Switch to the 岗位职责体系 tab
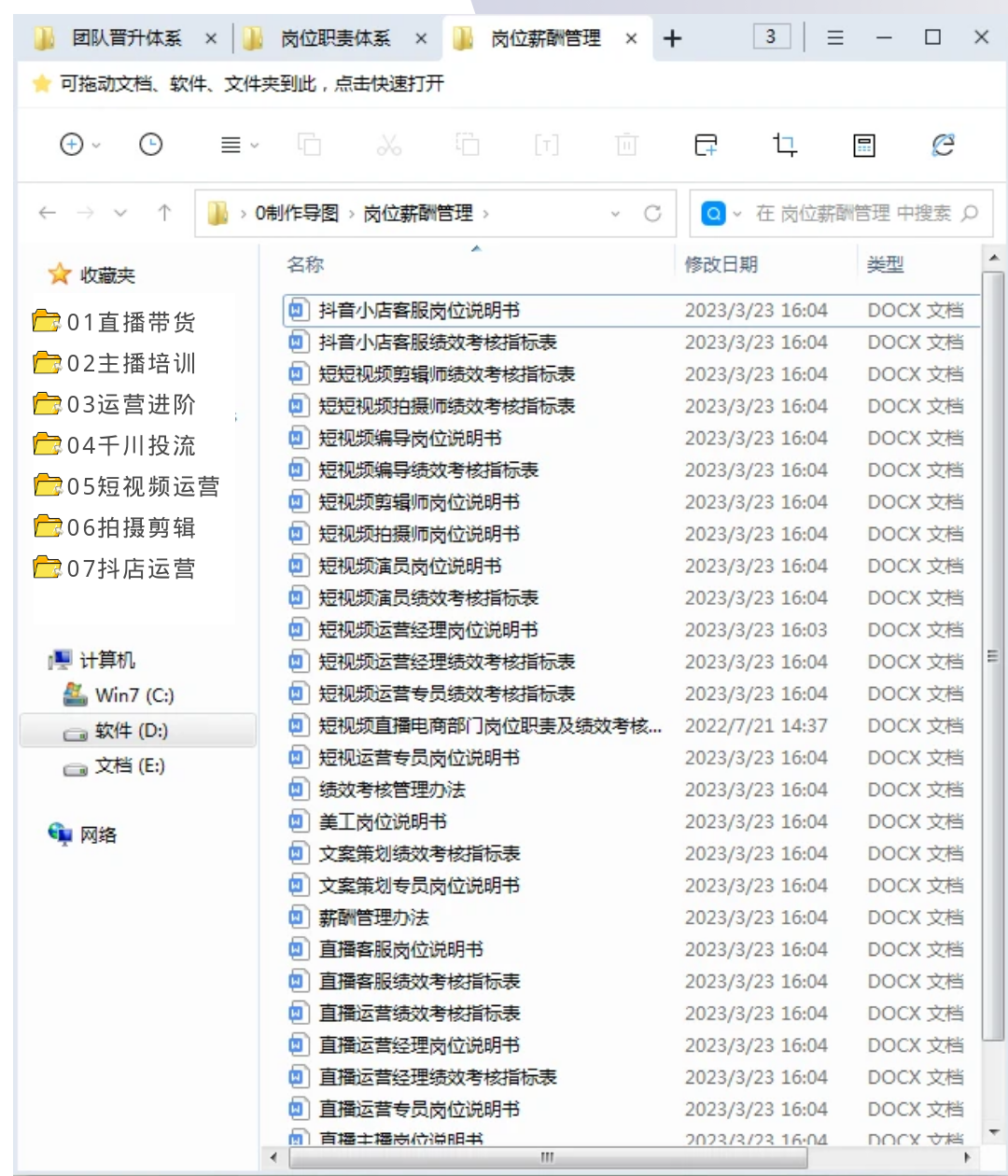The width and height of the screenshot is (1008, 1176). tap(335, 38)
